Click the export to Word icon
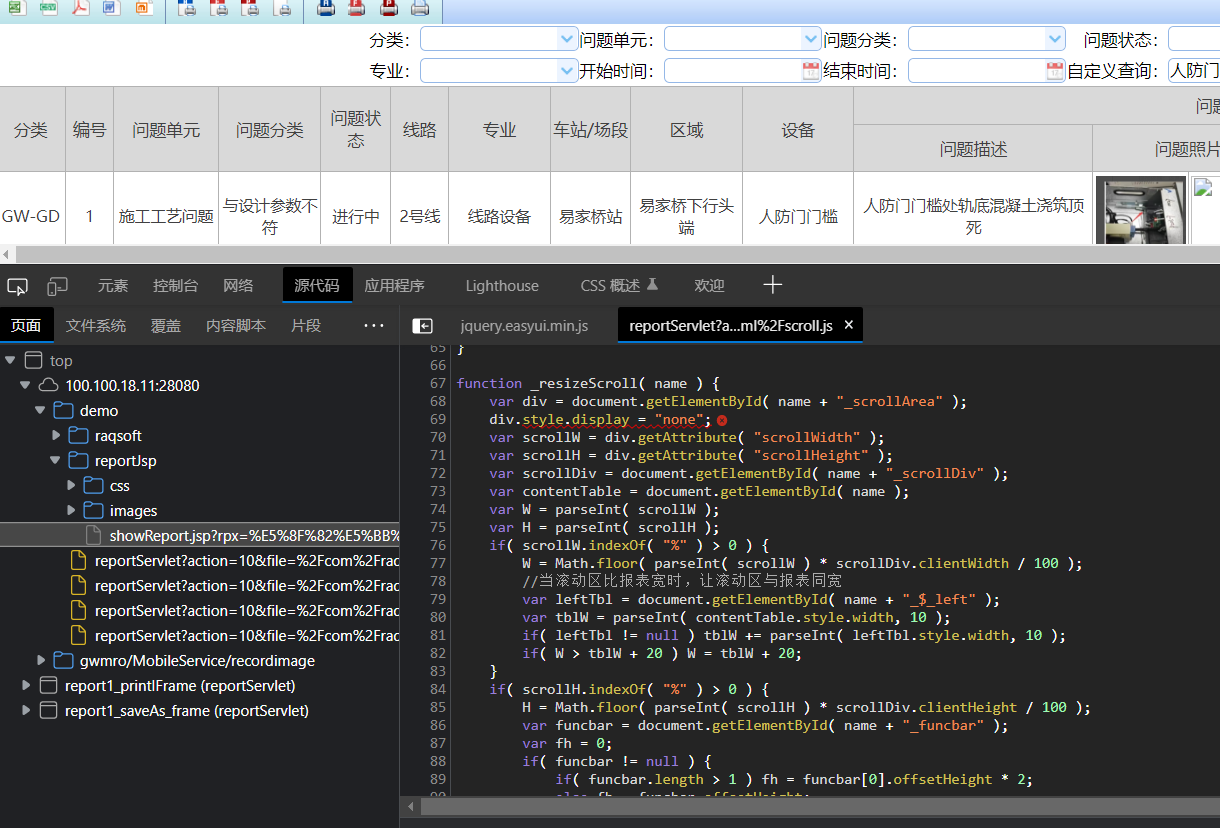This screenshot has height=828, width=1220. [111, 8]
